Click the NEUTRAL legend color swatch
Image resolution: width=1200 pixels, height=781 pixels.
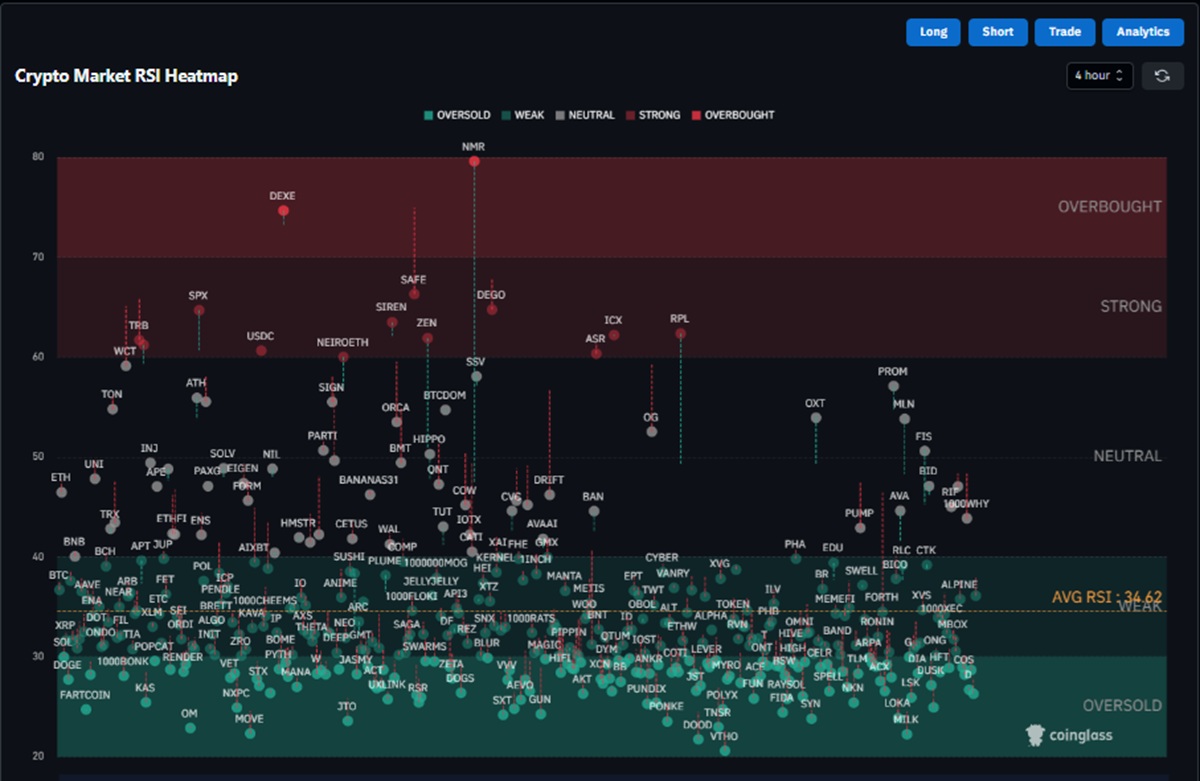[x=560, y=115]
